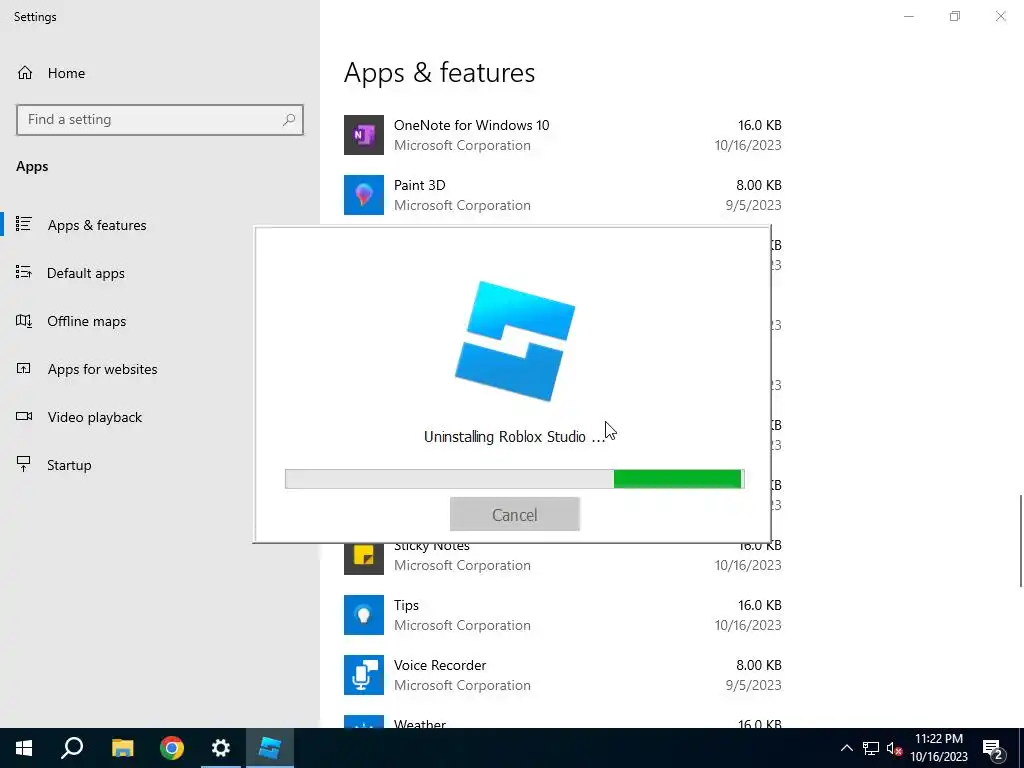Open the taskbar clock and calendar

coord(939,748)
